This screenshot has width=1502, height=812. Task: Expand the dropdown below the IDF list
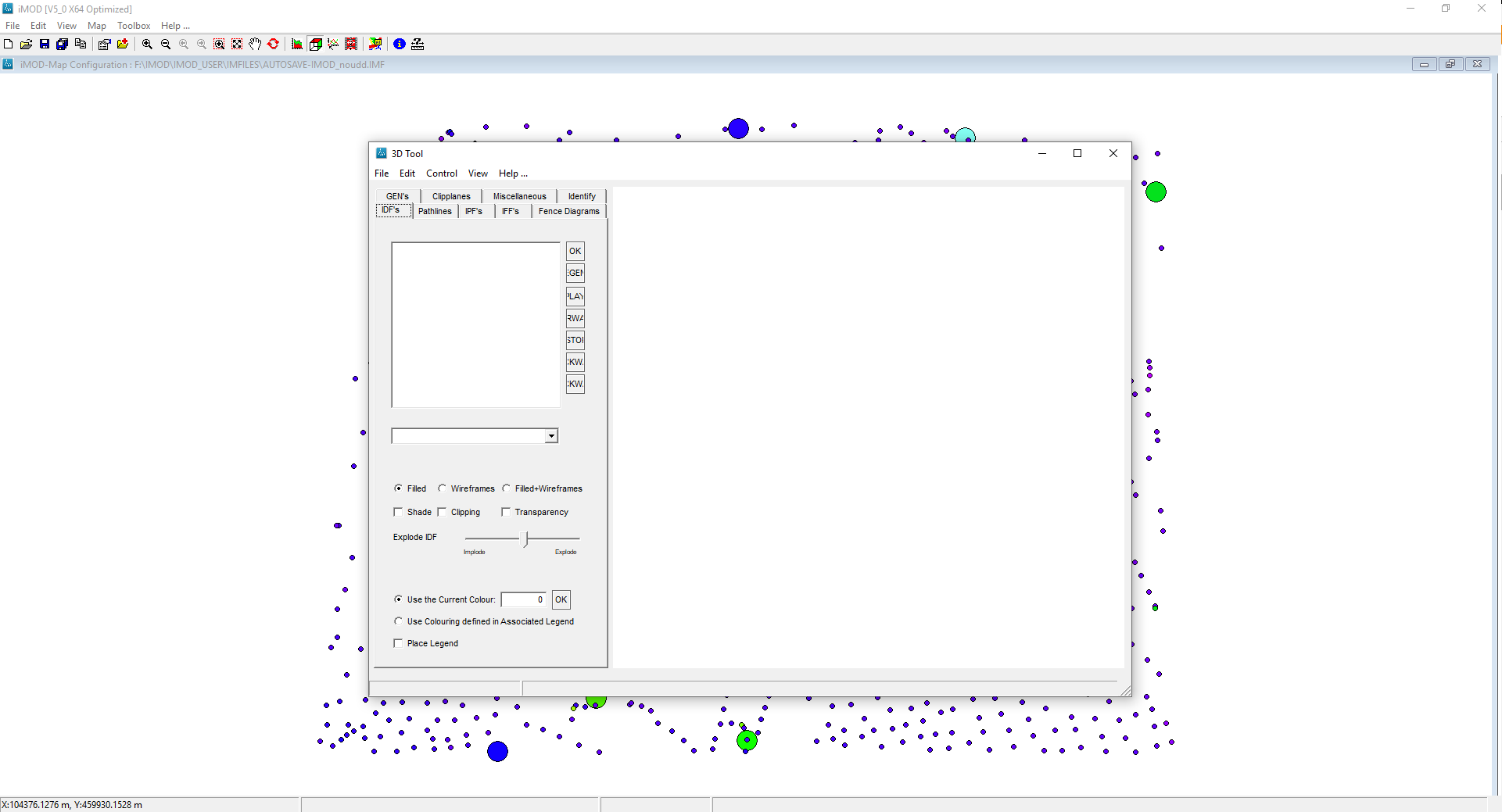click(551, 436)
